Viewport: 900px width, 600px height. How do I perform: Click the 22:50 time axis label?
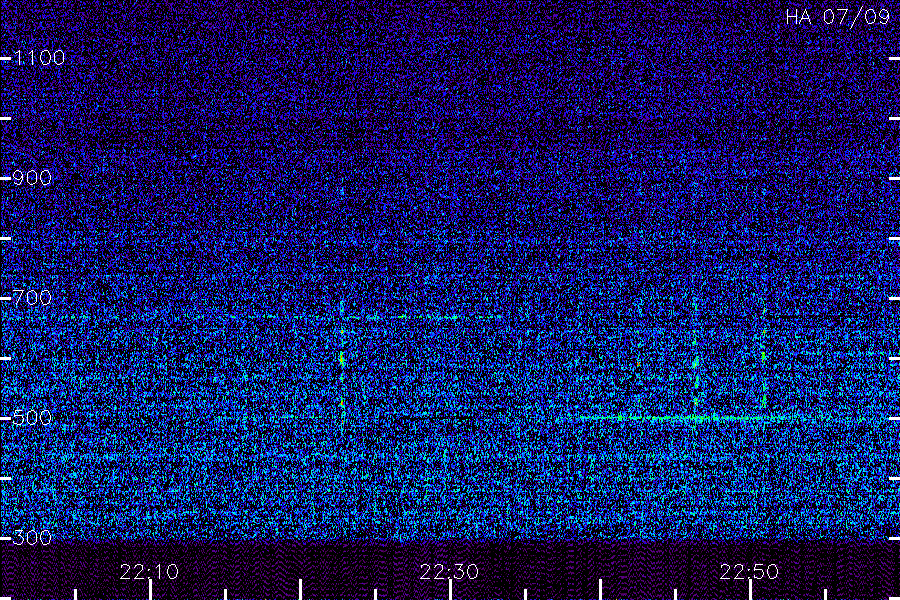(749, 572)
